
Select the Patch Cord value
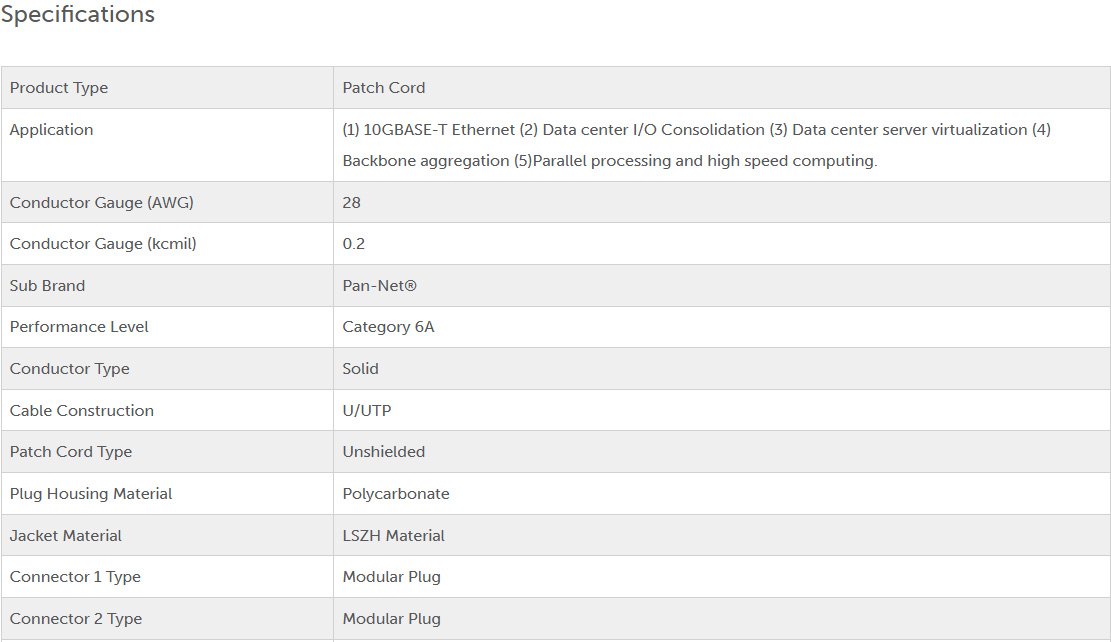tap(384, 88)
